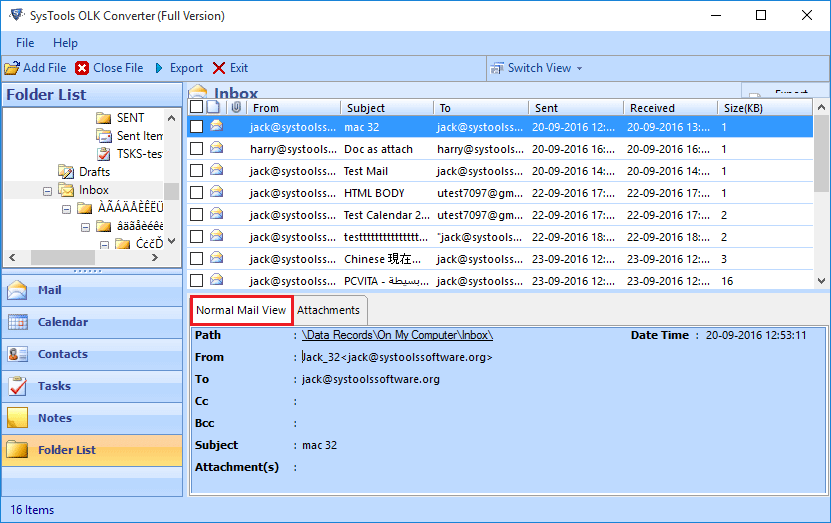831x523 pixels.
Task: Switch to the Attachments tab
Action: coord(329,311)
